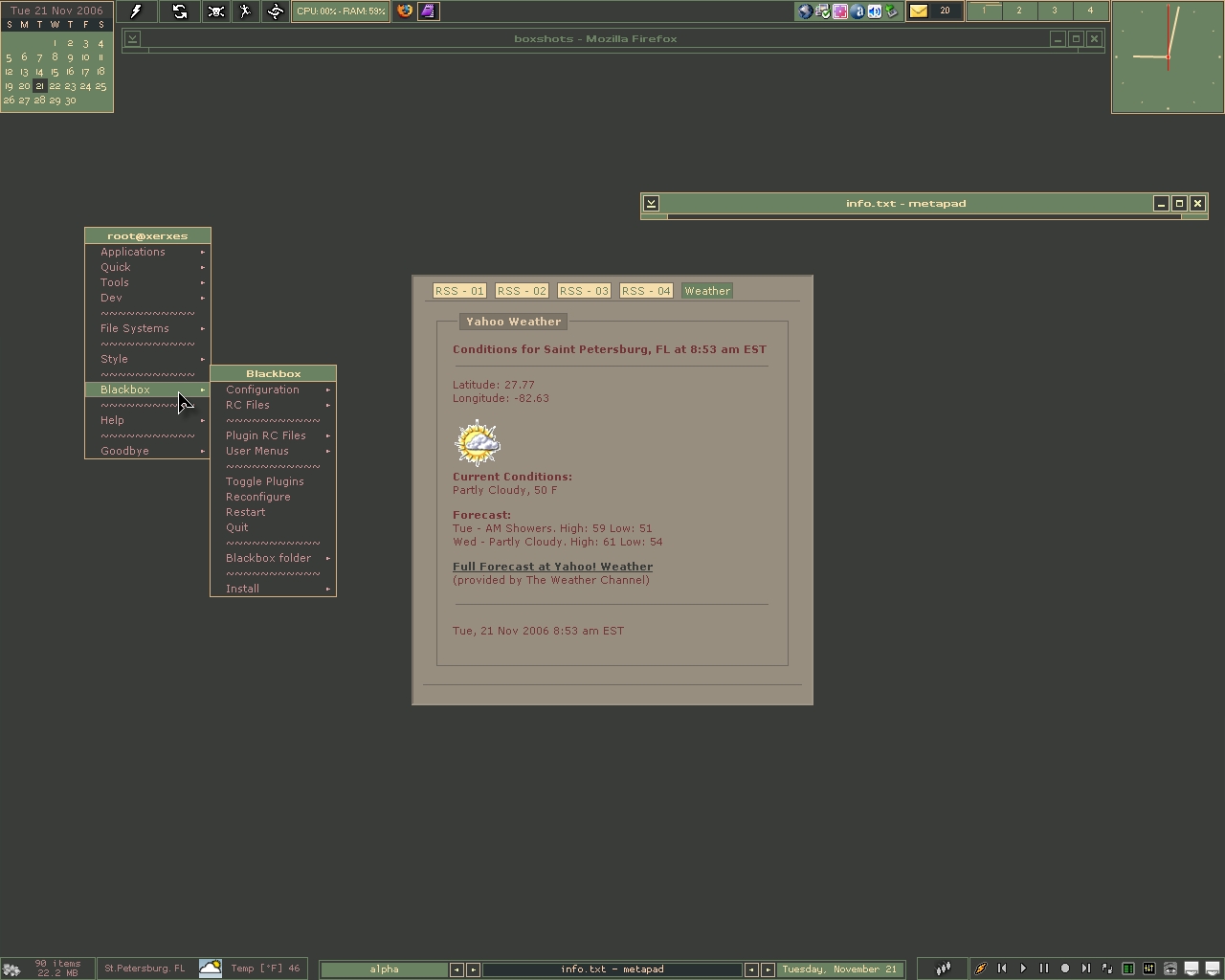Screen dimensions: 1225x980
Task: Switch to the RSS - 04 tab
Action: pyautogui.click(x=646, y=291)
